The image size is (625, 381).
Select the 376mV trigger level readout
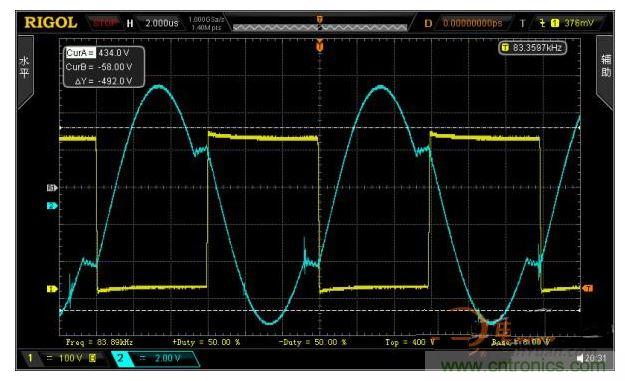579,23
